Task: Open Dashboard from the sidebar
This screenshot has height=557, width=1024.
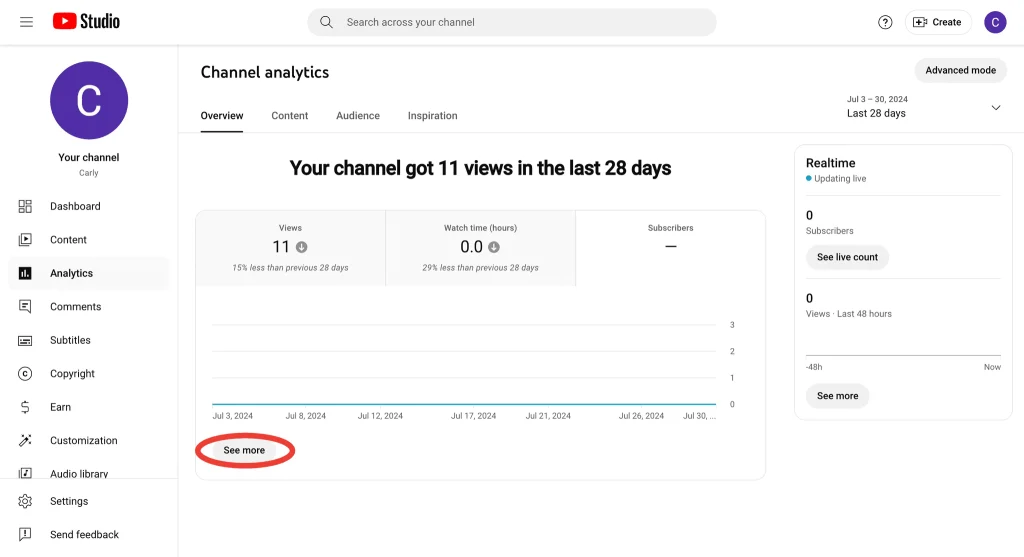Action: 75,206
